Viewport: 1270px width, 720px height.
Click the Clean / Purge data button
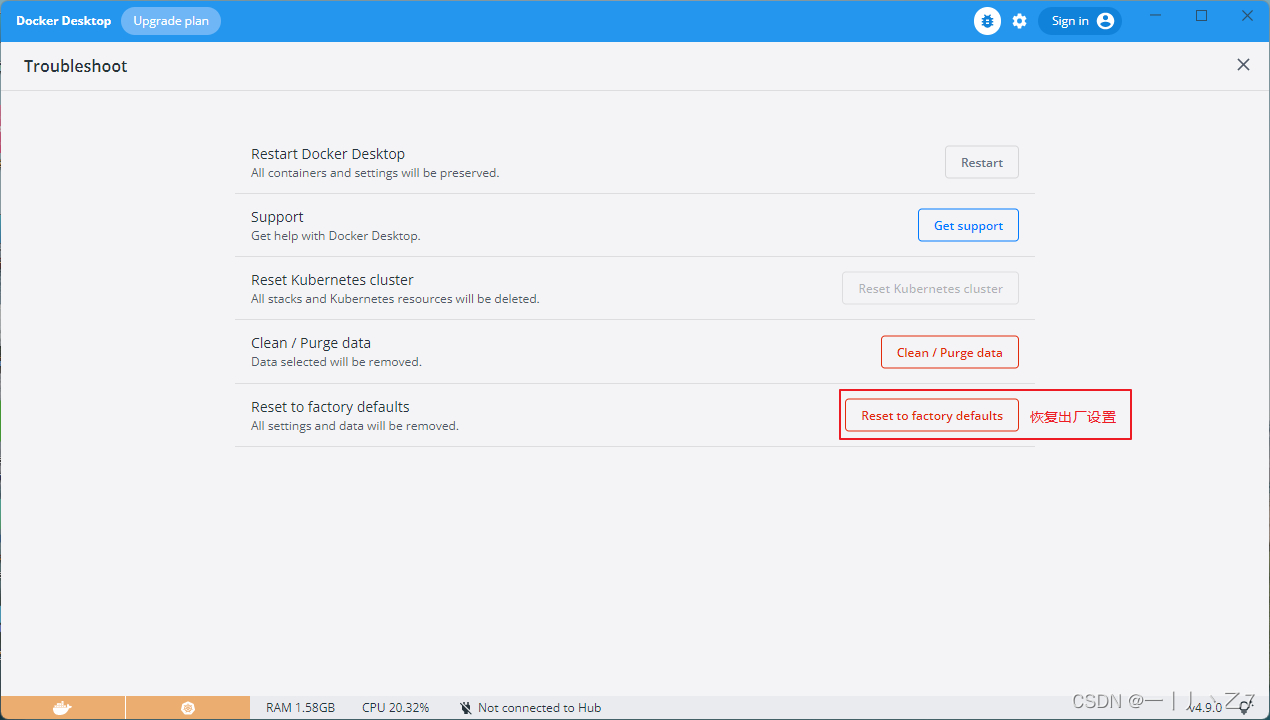pyautogui.click(x=949, y=352)
